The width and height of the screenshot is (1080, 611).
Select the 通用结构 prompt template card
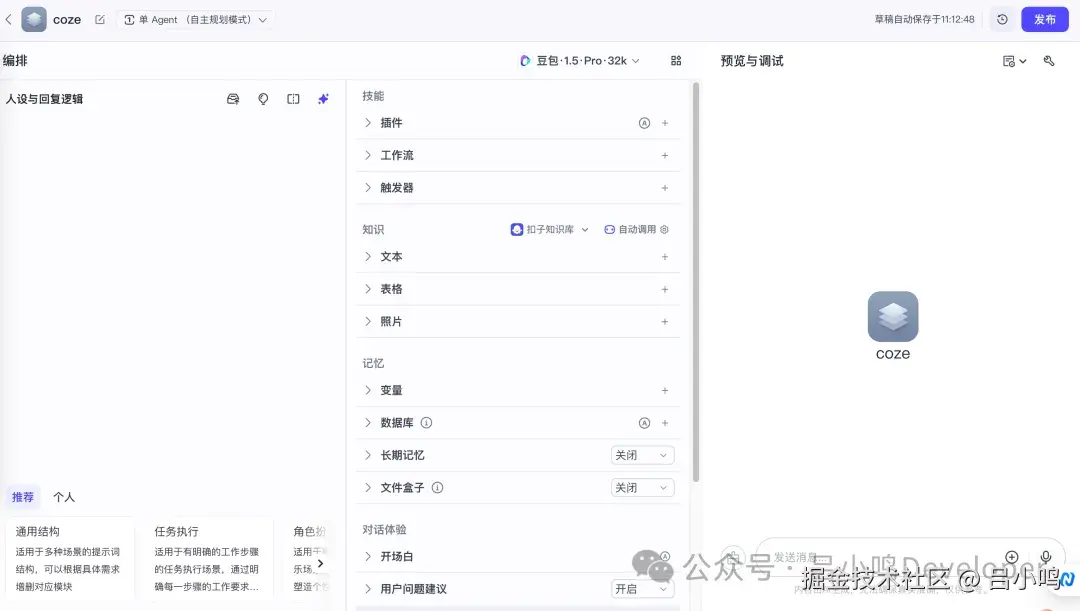tap(69, 558)
